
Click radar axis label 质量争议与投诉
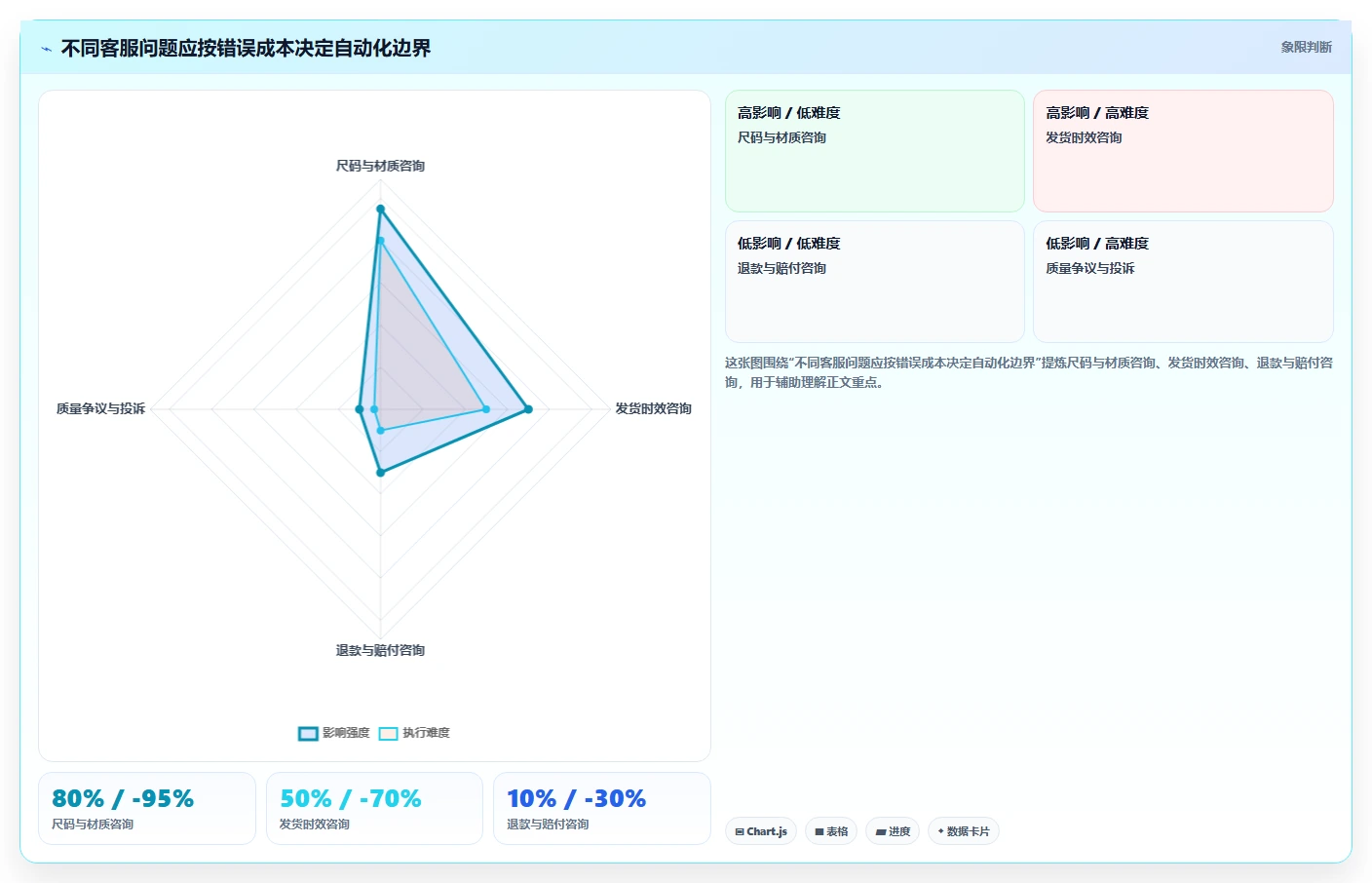pyautogui.click(x=100, y=408)
